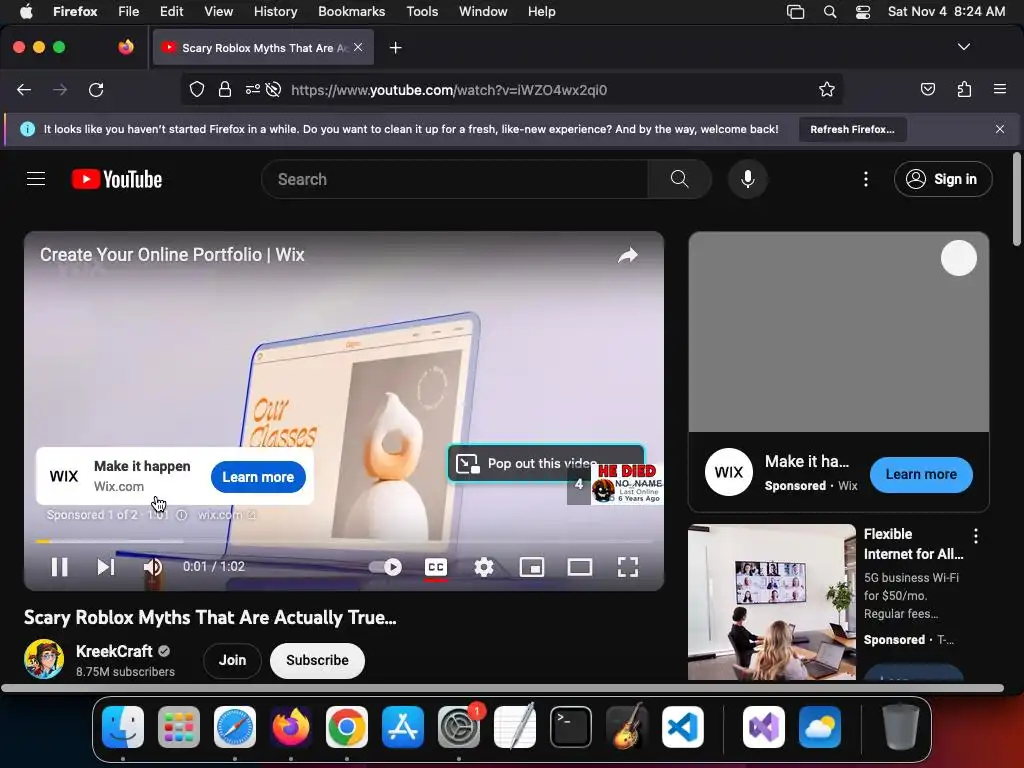The image size is (1024, 768).
Task: Launch Safari from the Dock
Action: [235, 727]
